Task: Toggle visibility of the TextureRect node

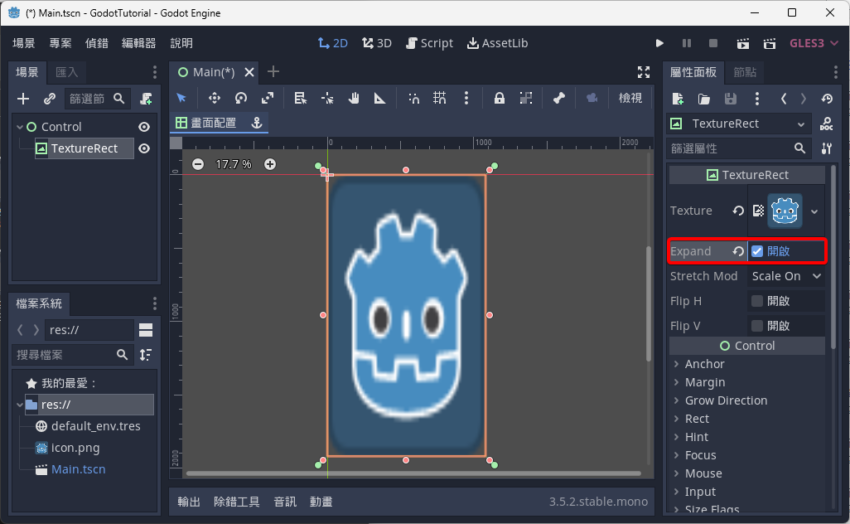Action: coord(144,148)
